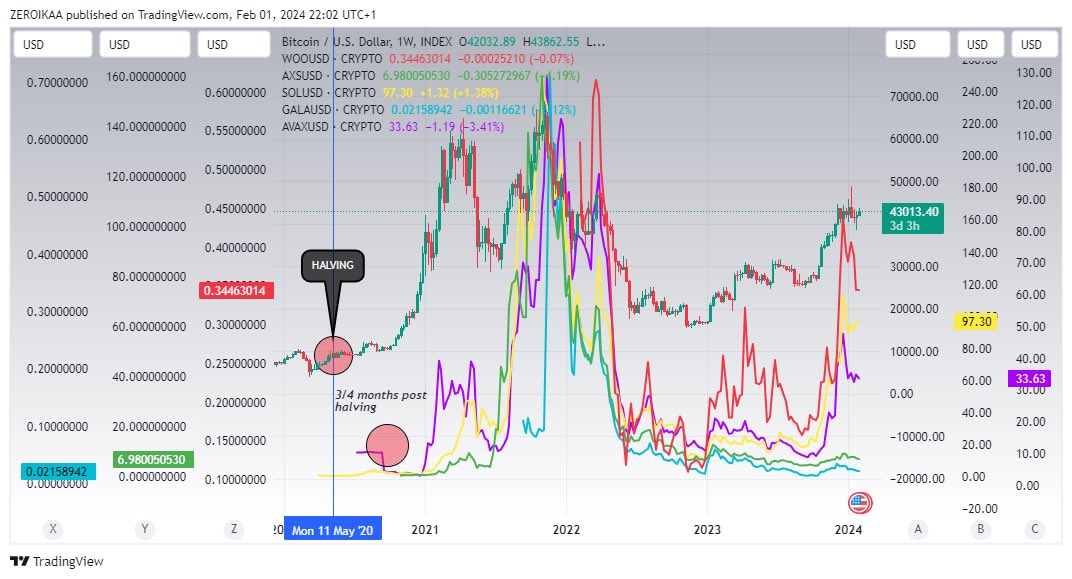Viewport: 1072px width, 579px height.
Task: Select the Z price scale label
Action: pyautogui.click(x=234, y=528)
